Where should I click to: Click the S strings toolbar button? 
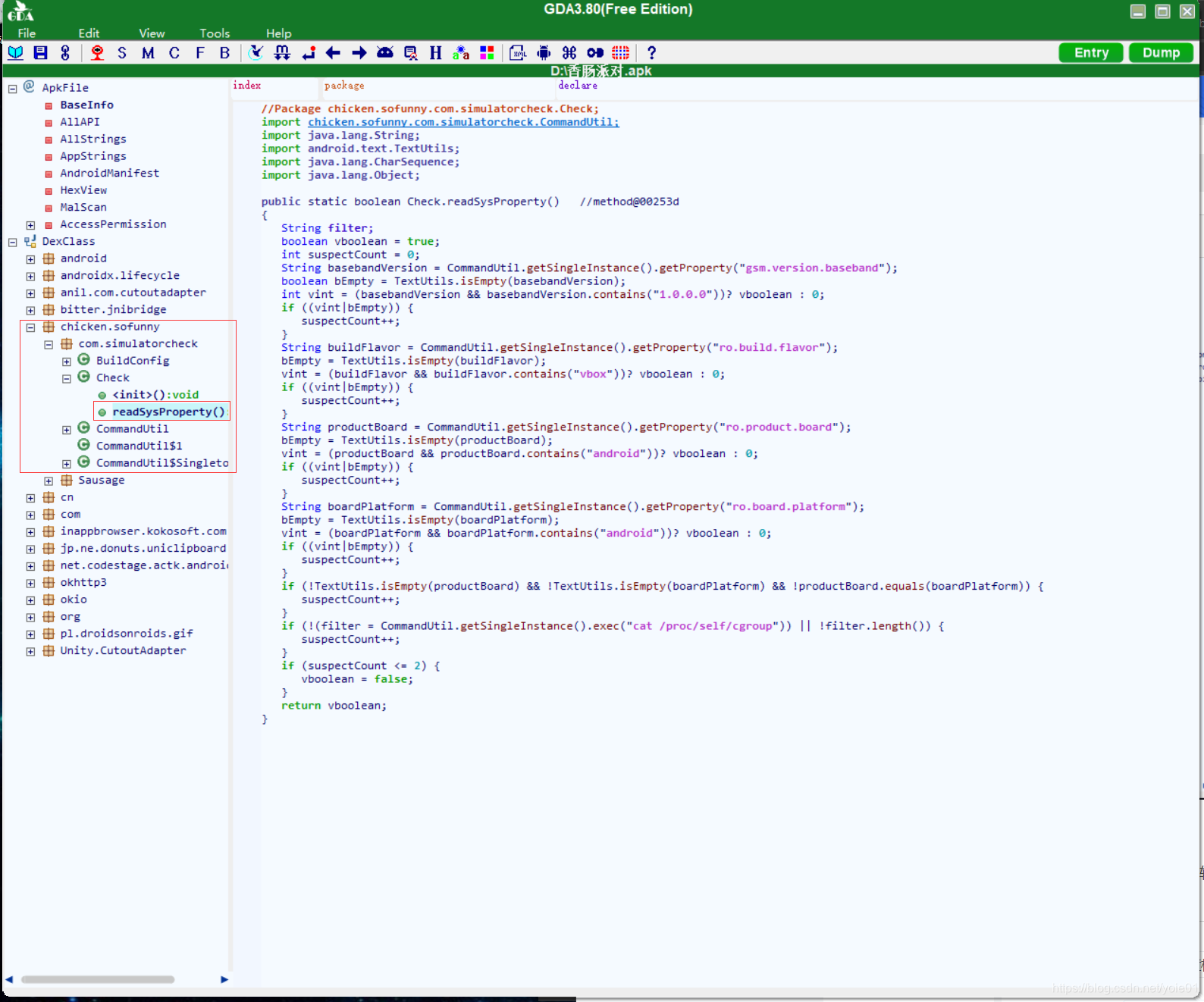point(122,53)
